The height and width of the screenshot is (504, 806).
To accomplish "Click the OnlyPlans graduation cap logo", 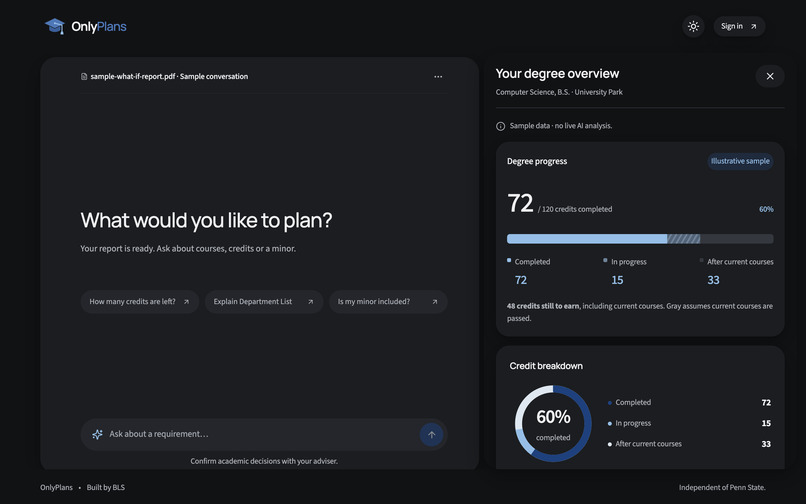I will 54,26.
